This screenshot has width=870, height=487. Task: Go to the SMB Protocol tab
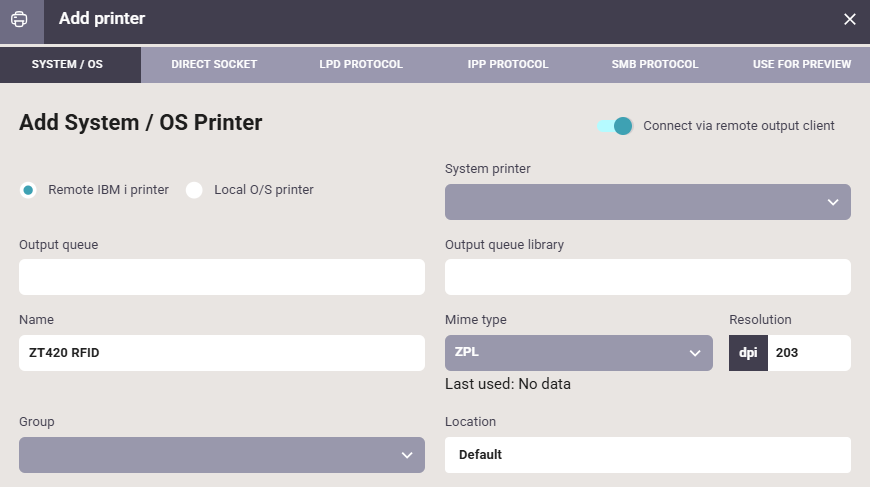pyautogui.click(x=655, y=65)
